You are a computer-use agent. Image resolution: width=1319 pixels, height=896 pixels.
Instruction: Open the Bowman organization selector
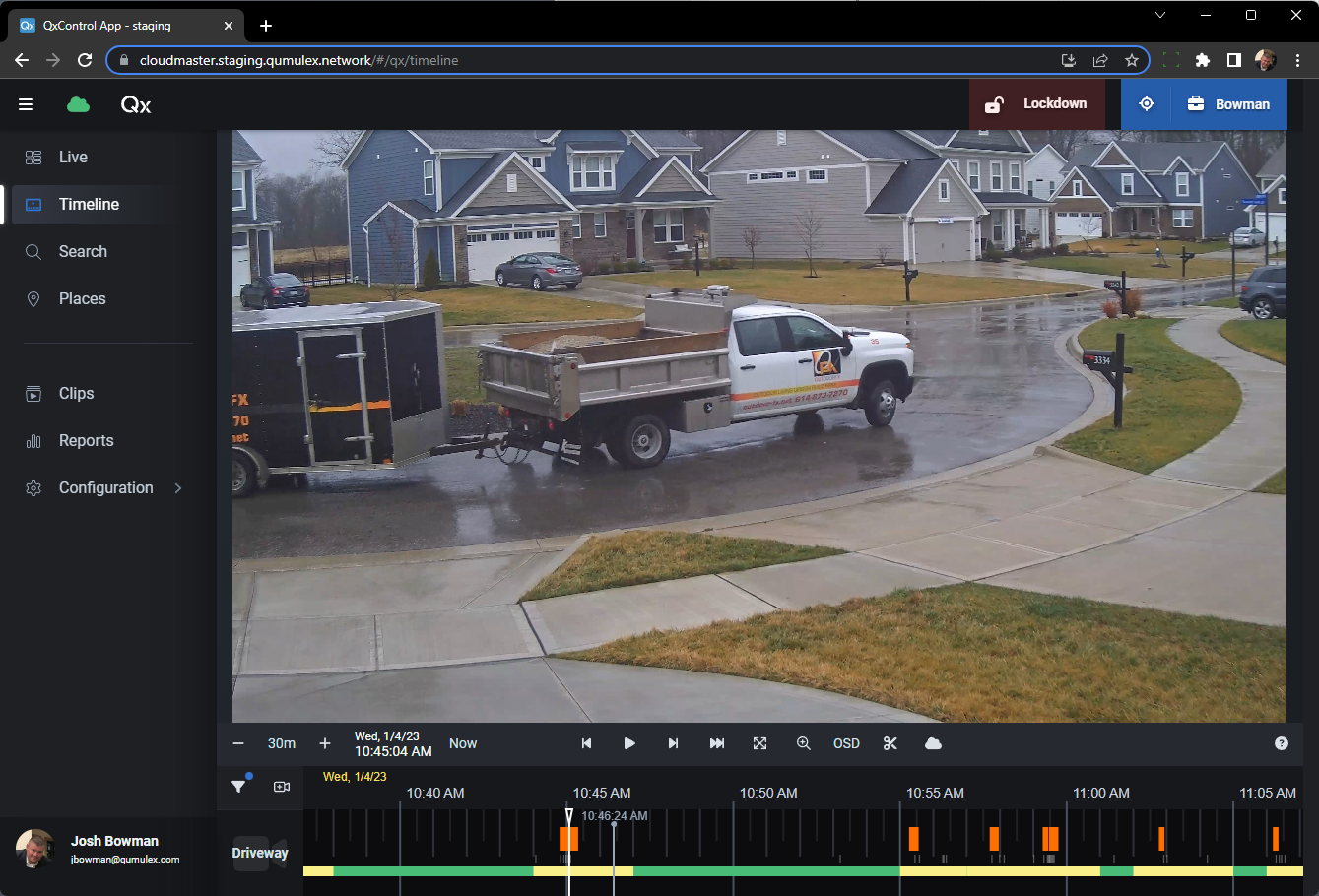tap(1228, 104)
